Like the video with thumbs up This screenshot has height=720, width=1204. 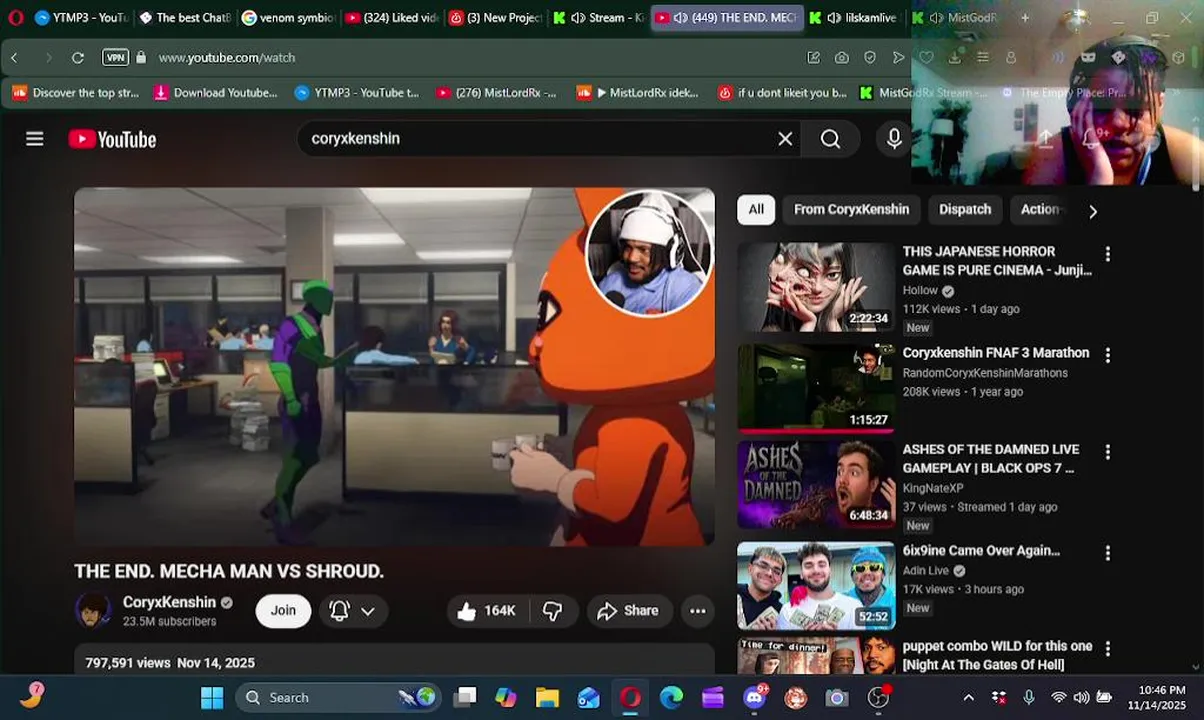[x=487, y=611]
